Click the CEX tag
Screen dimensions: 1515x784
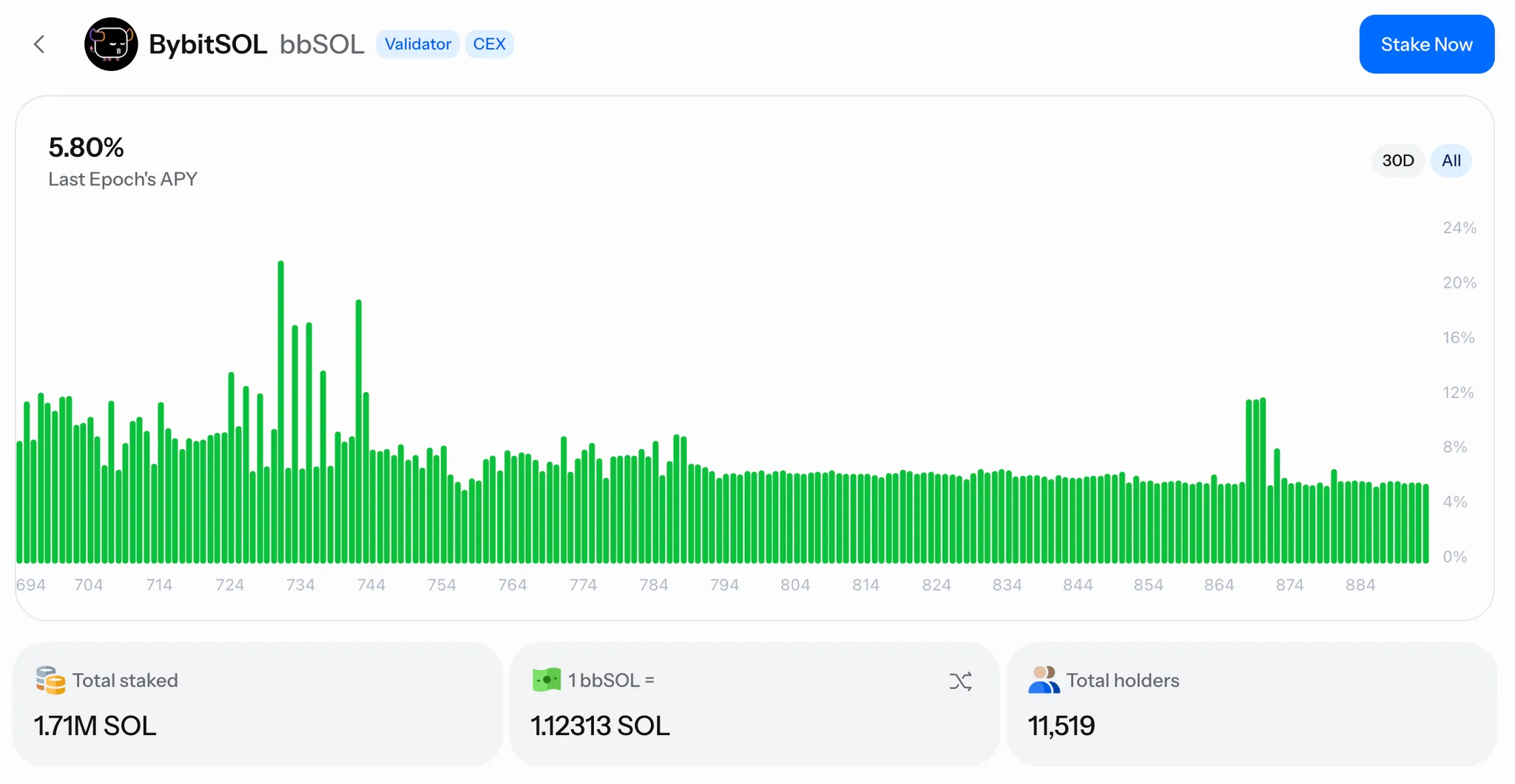[x=489, y=44]
